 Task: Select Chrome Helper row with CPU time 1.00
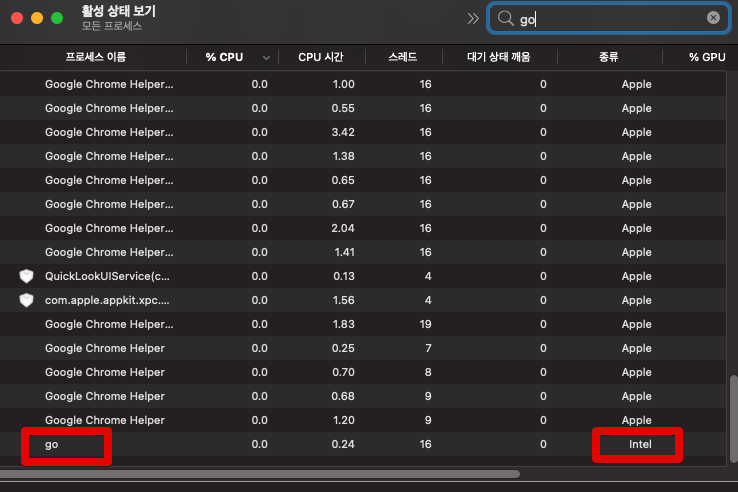click(362, 84)
